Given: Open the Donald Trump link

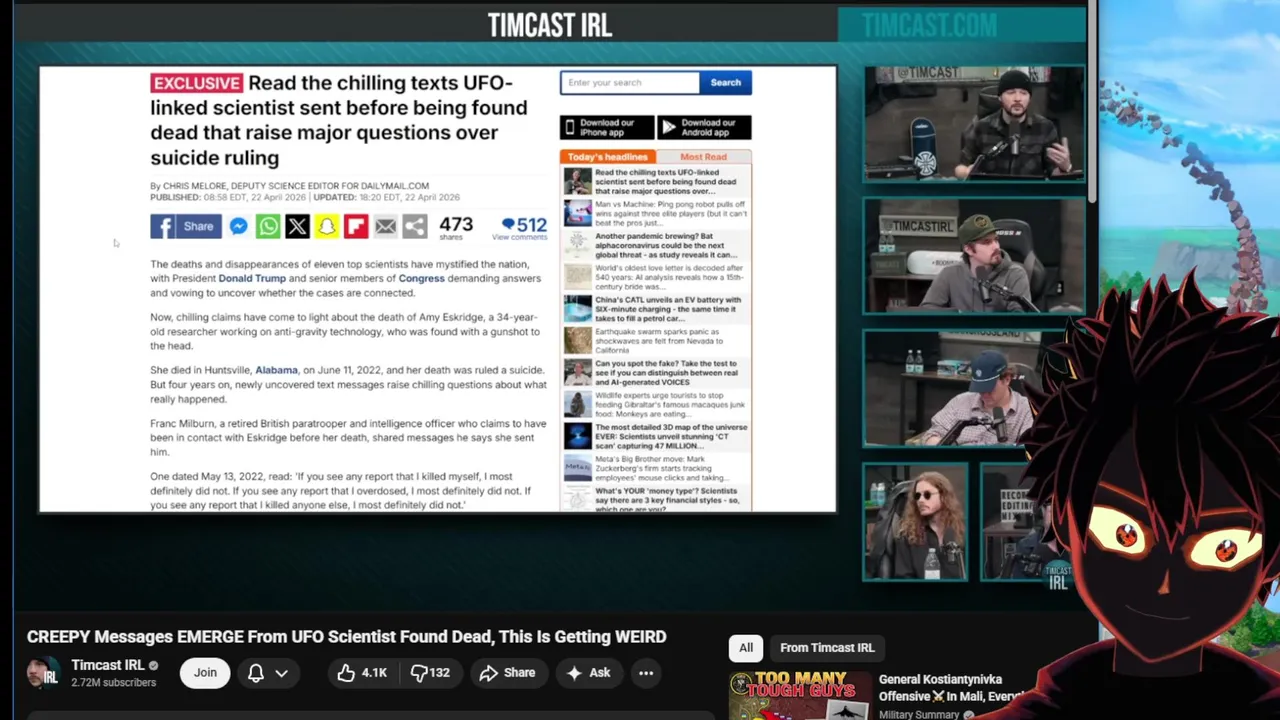Looking at the screenshot, I should pos(252,278).
